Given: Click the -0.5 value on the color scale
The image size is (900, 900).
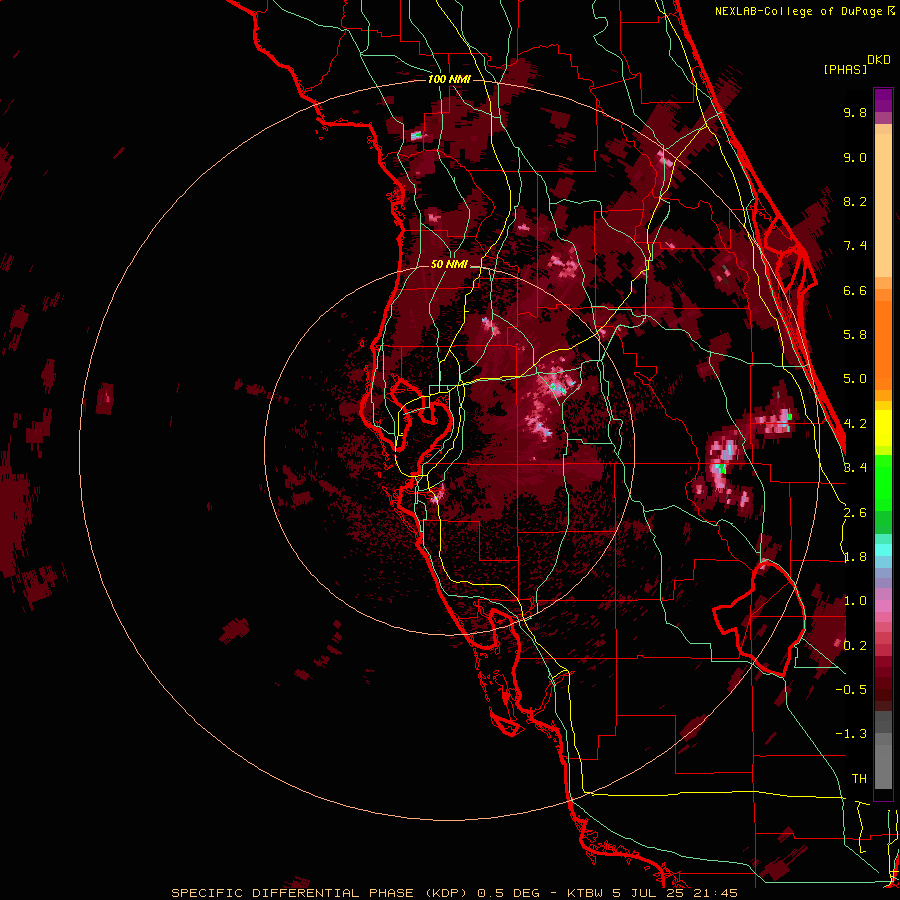Looking at the screenshot, I should tap(851, 689).
